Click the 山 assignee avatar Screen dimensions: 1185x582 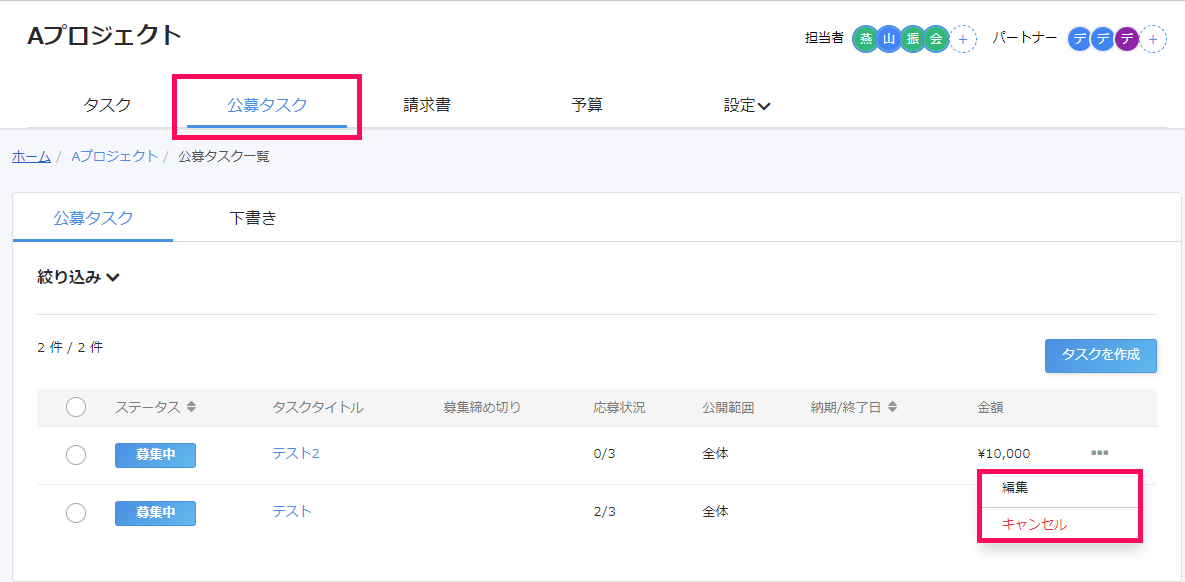click(889, 39)
